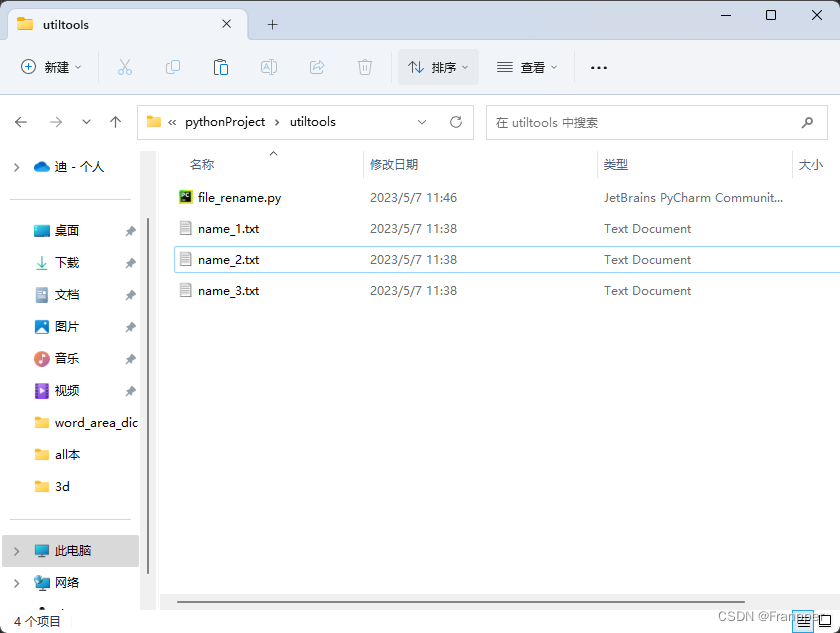Open the 排序 (Sort) dropdown
The image size is (840, 633).
pos(438,67)
